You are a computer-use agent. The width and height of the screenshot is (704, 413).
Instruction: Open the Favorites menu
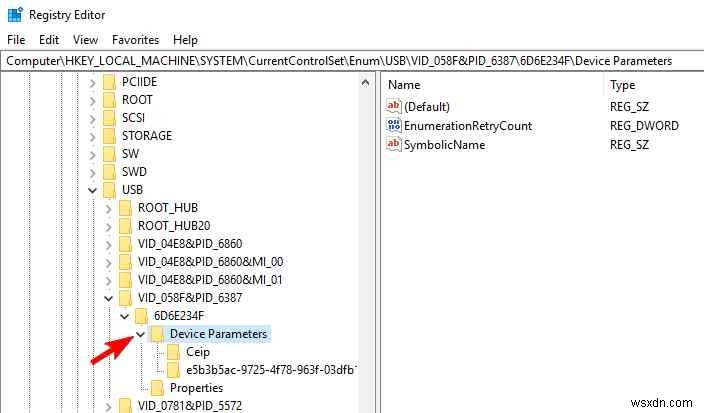(135, 40)
